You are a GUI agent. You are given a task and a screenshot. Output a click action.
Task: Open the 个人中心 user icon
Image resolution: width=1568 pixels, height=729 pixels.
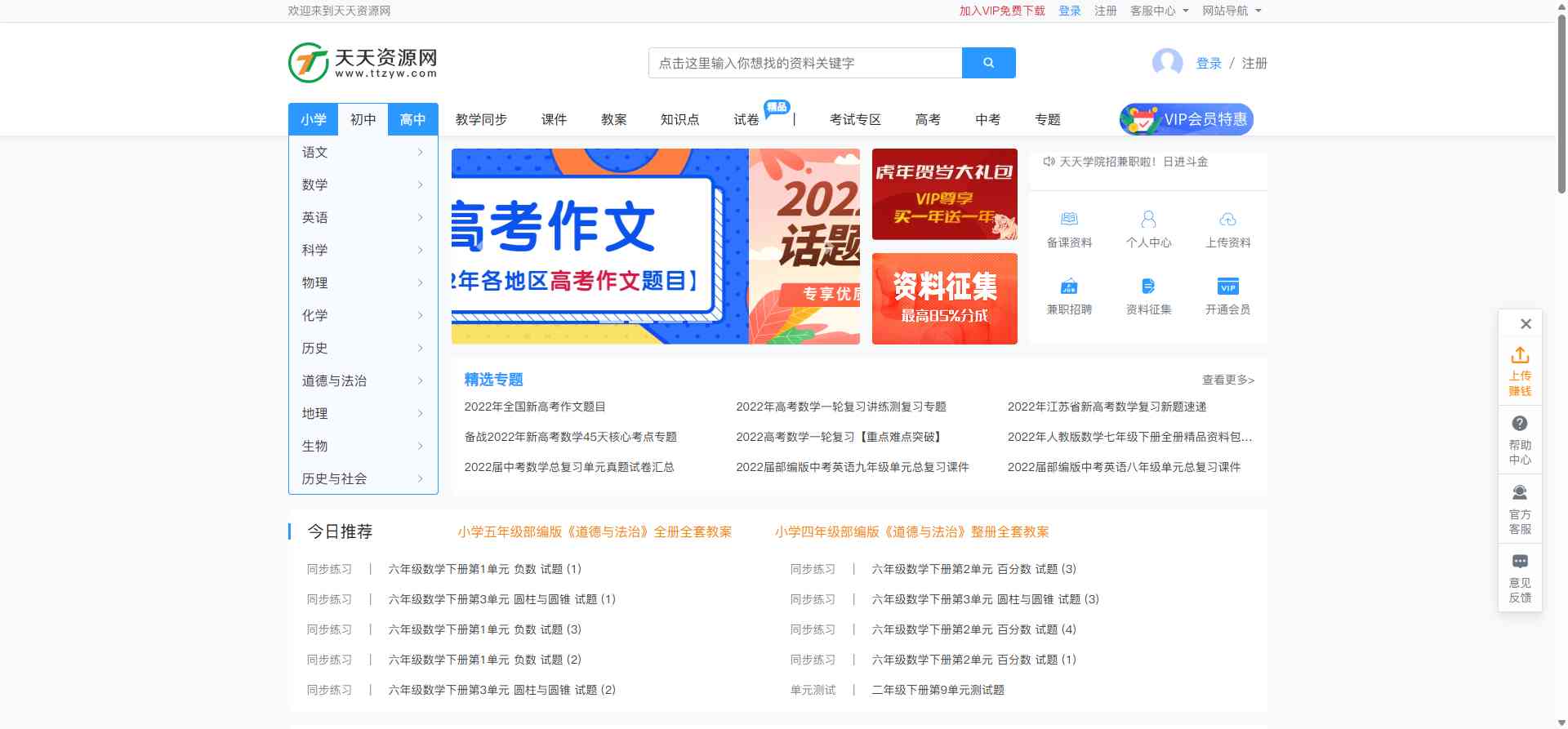tap(1148, 220)
